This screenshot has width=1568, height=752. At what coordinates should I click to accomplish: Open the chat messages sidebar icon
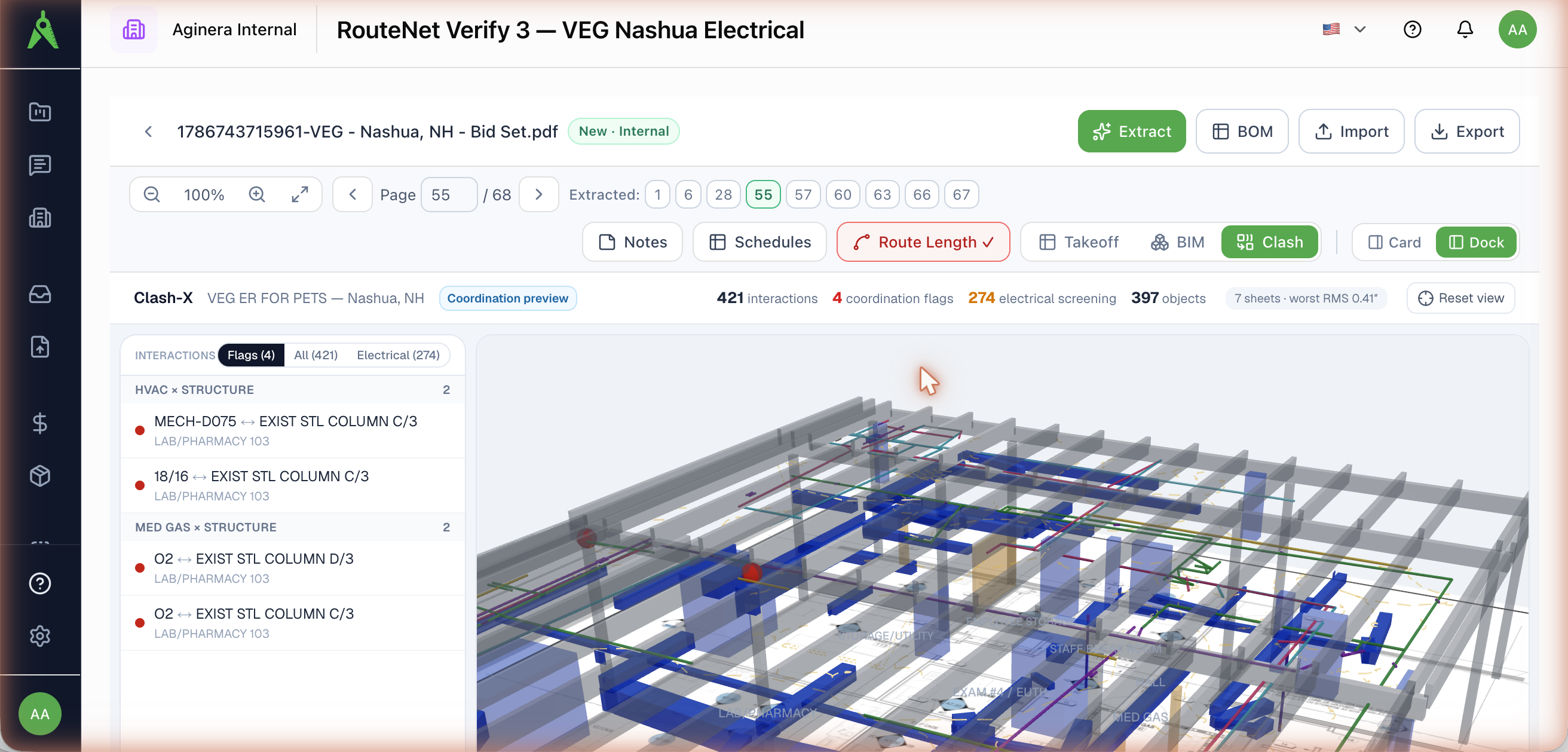(40, 165)
